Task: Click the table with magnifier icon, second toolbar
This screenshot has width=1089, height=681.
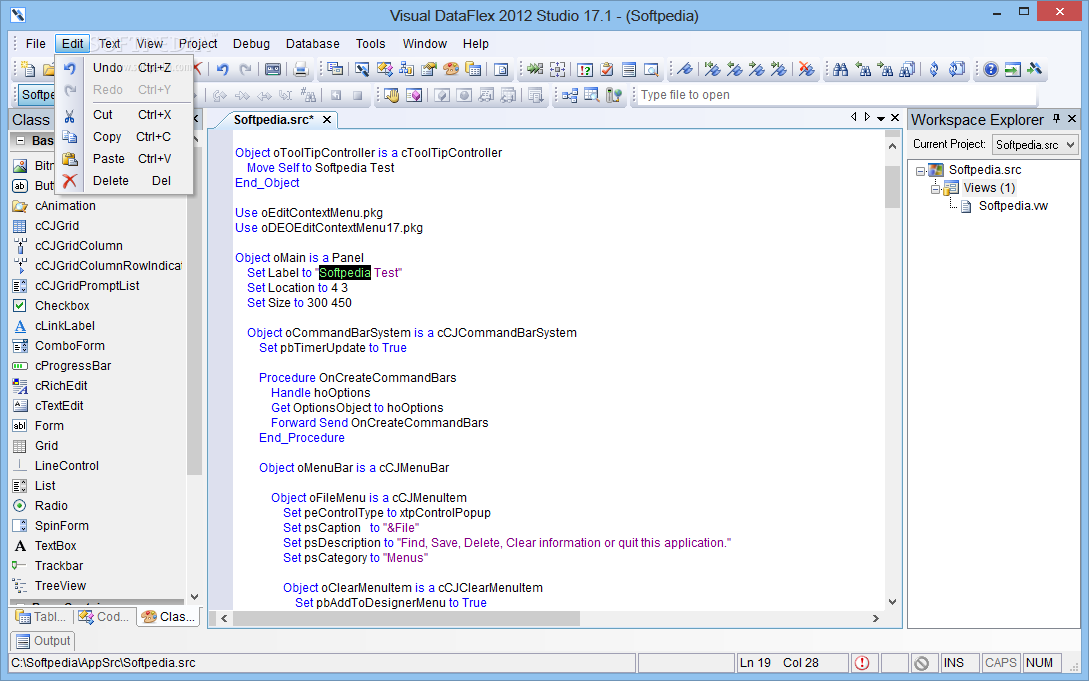Action: (x=591, y=95)
